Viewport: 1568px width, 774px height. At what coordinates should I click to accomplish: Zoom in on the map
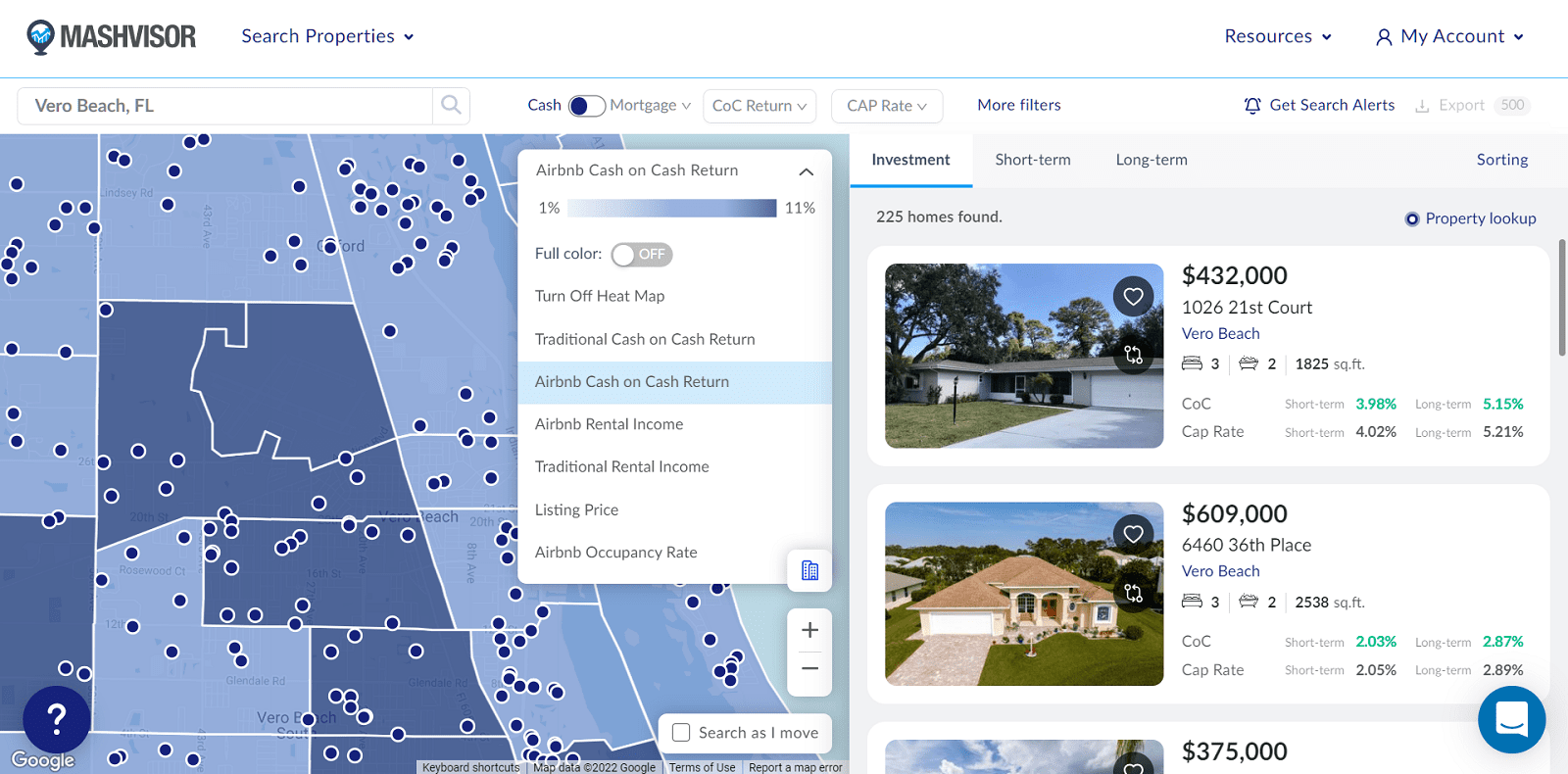(x=809, y=630)
